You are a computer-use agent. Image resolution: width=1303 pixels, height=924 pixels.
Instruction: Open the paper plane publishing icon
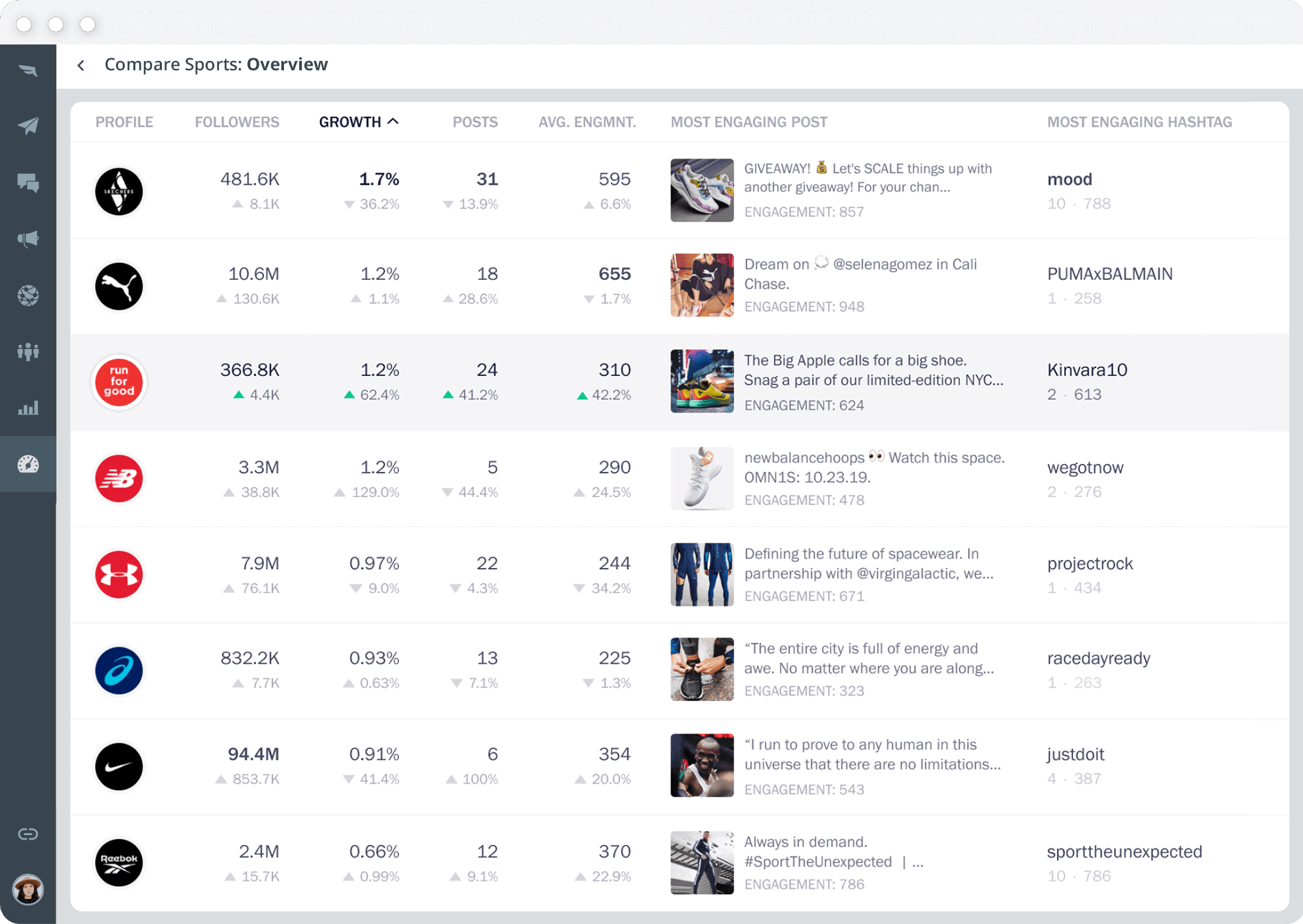28,125
